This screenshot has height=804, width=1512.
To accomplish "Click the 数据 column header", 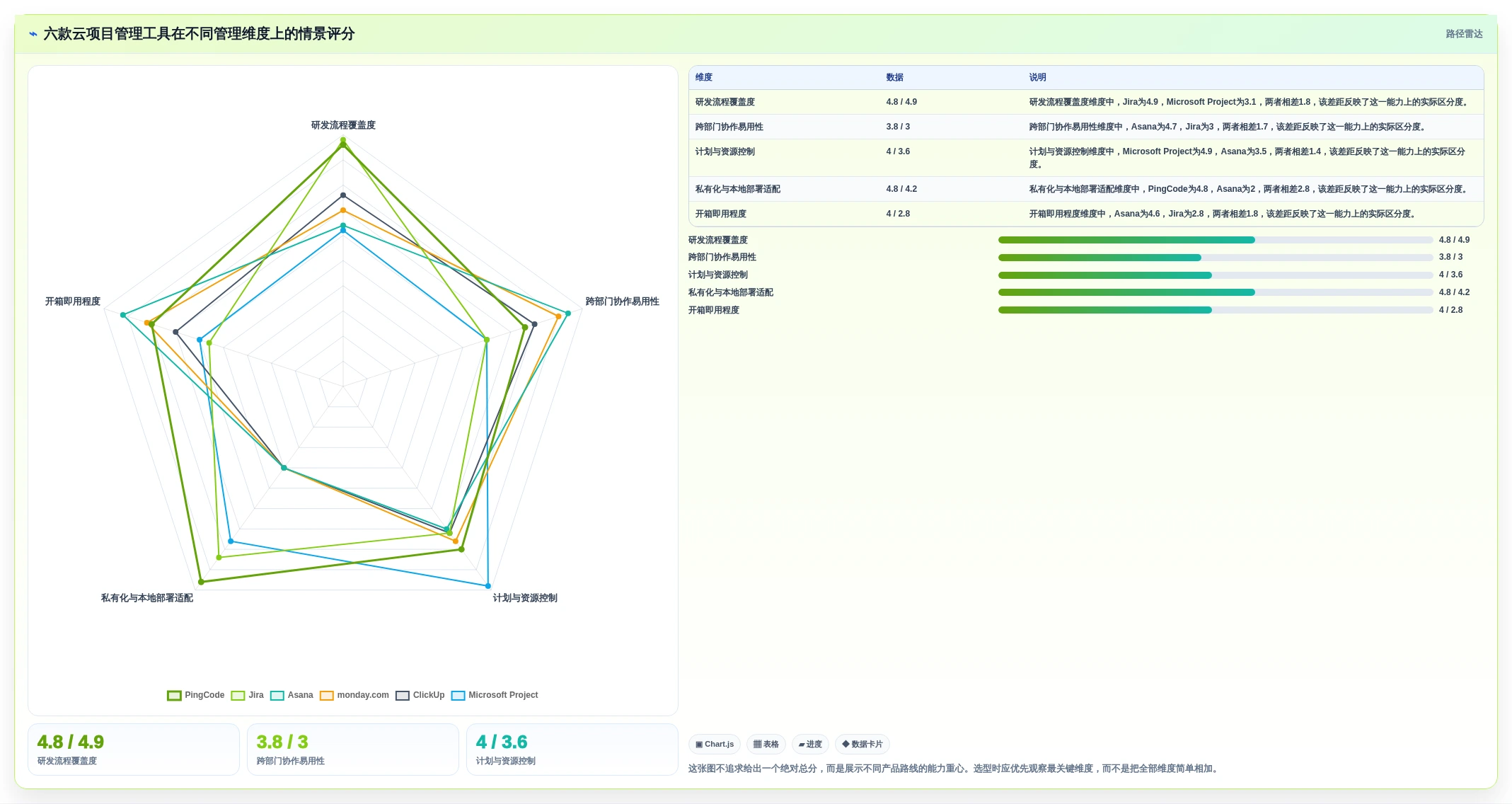I will coord(894,78).
